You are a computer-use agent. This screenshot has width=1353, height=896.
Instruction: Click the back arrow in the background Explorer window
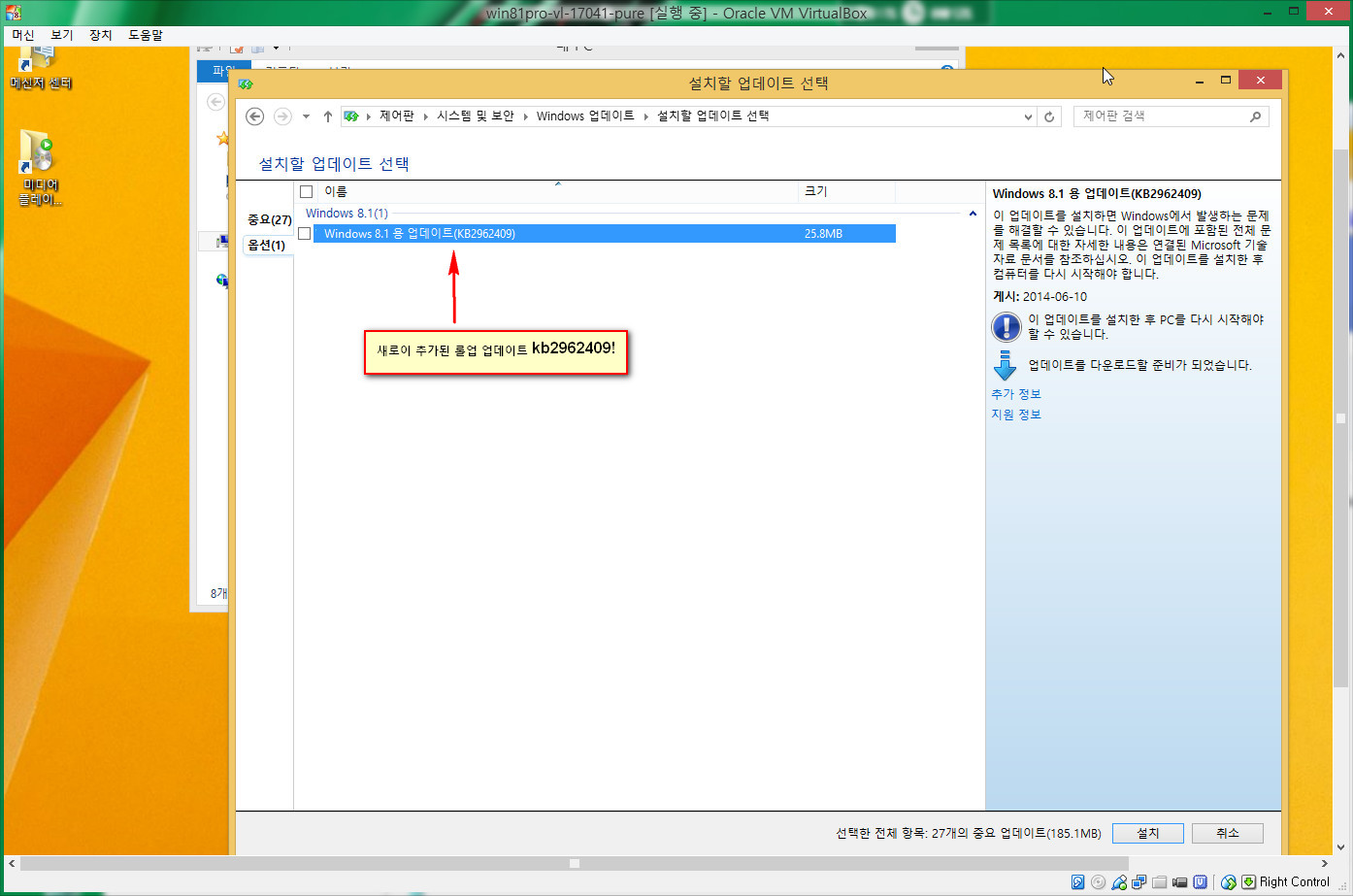[215, 102]
